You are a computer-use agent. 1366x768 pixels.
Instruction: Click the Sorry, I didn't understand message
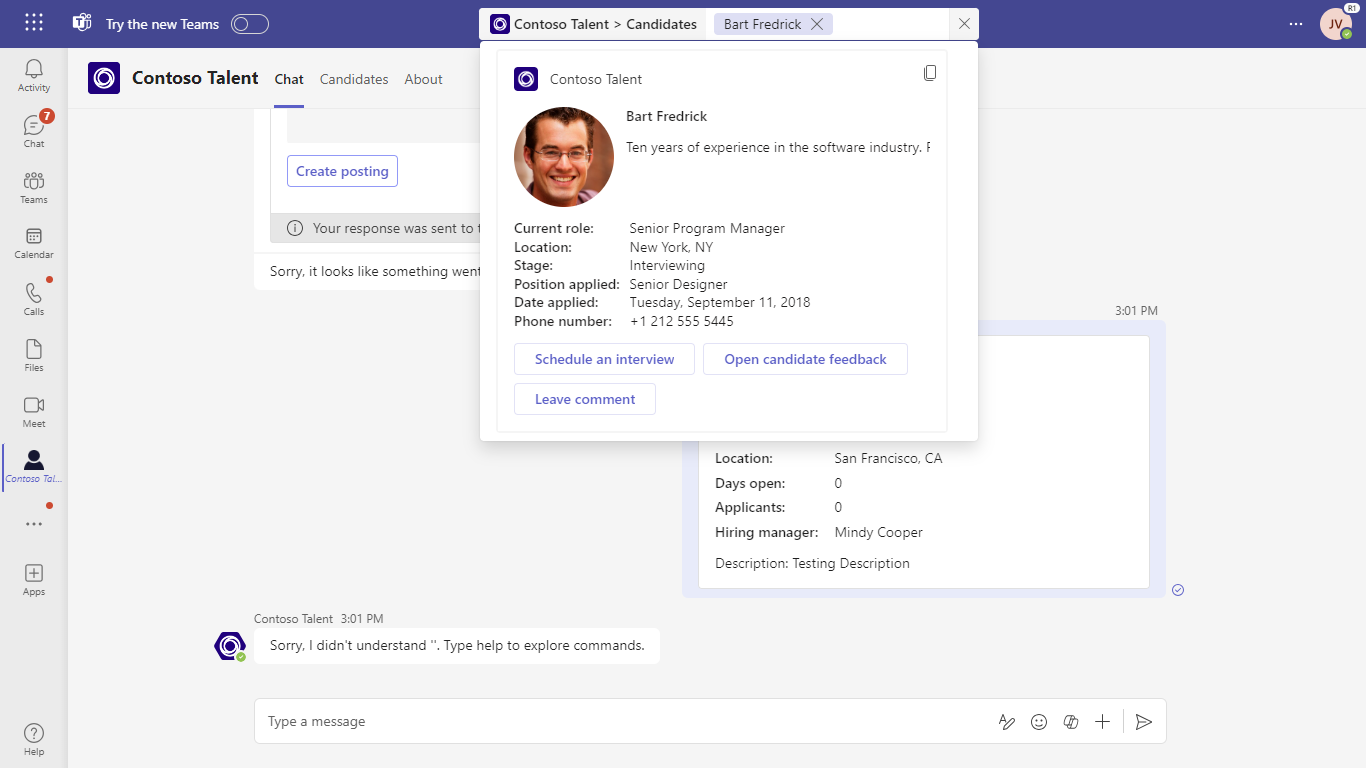coord(457,646)
